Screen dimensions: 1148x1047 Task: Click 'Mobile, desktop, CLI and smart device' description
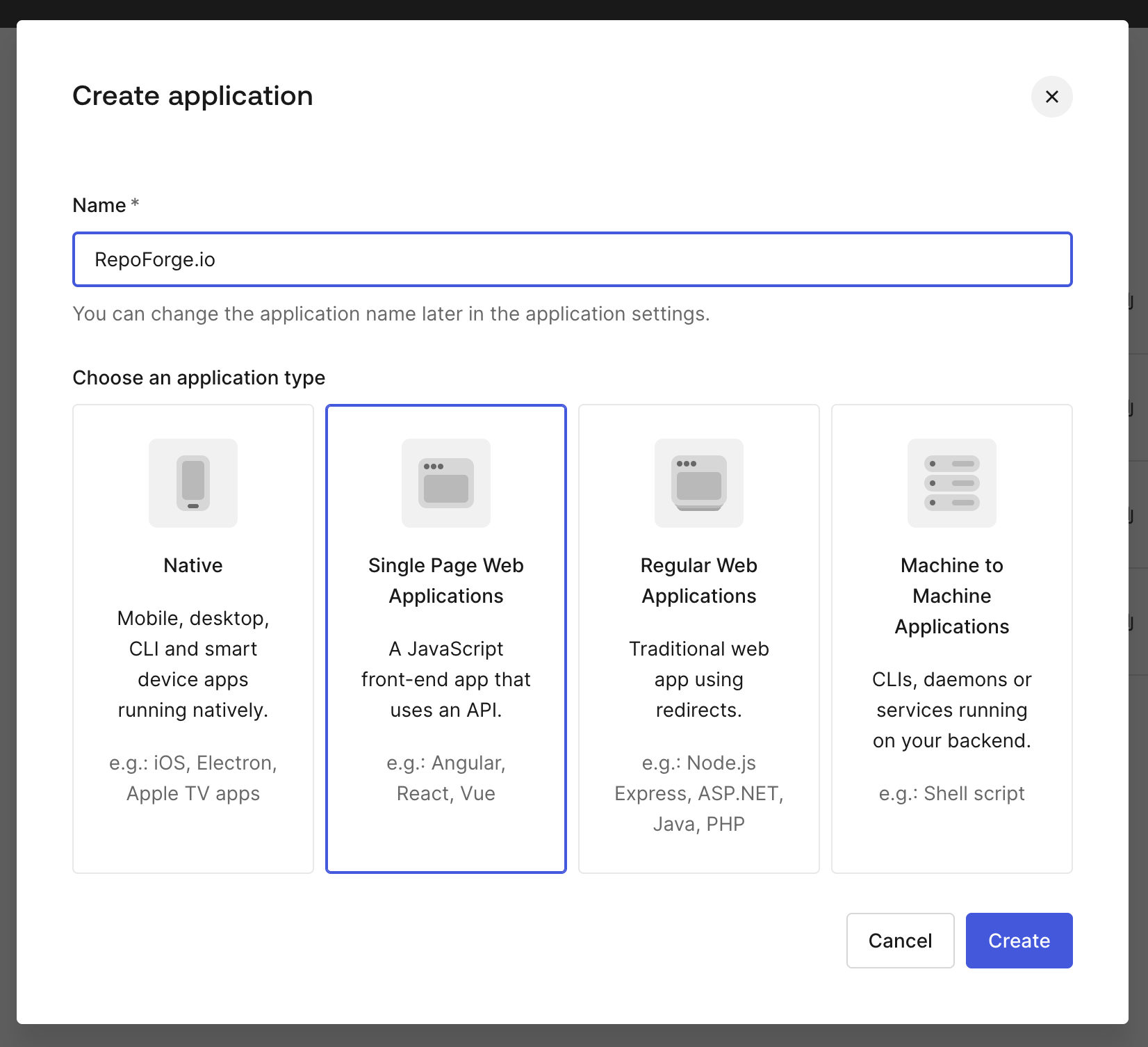[193, 664]
